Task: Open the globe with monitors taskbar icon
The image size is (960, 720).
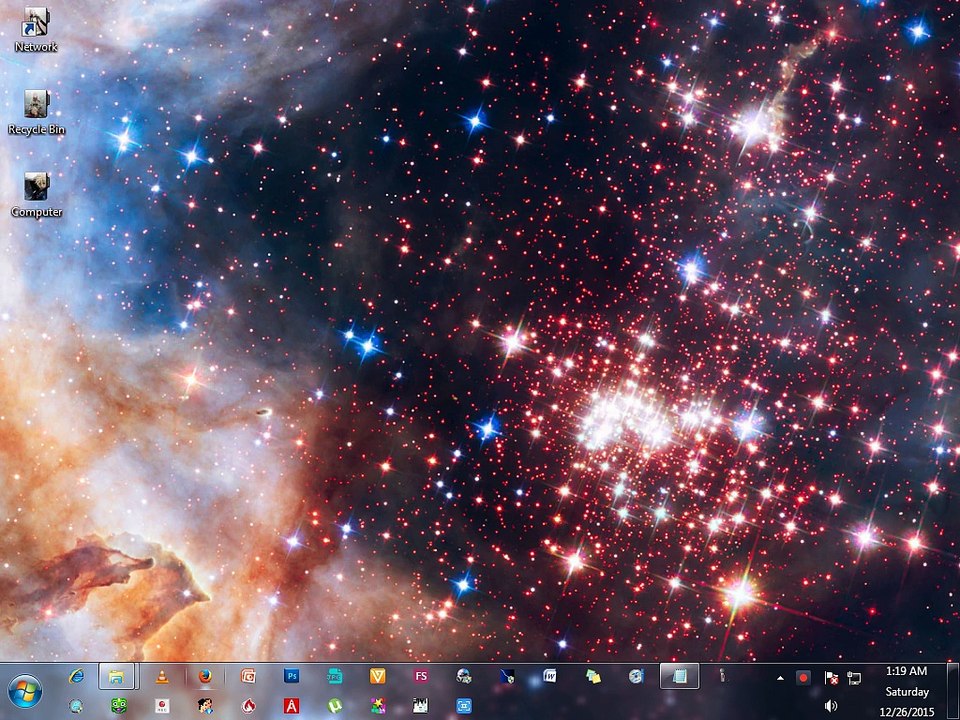Action: (x=463, y=676)
